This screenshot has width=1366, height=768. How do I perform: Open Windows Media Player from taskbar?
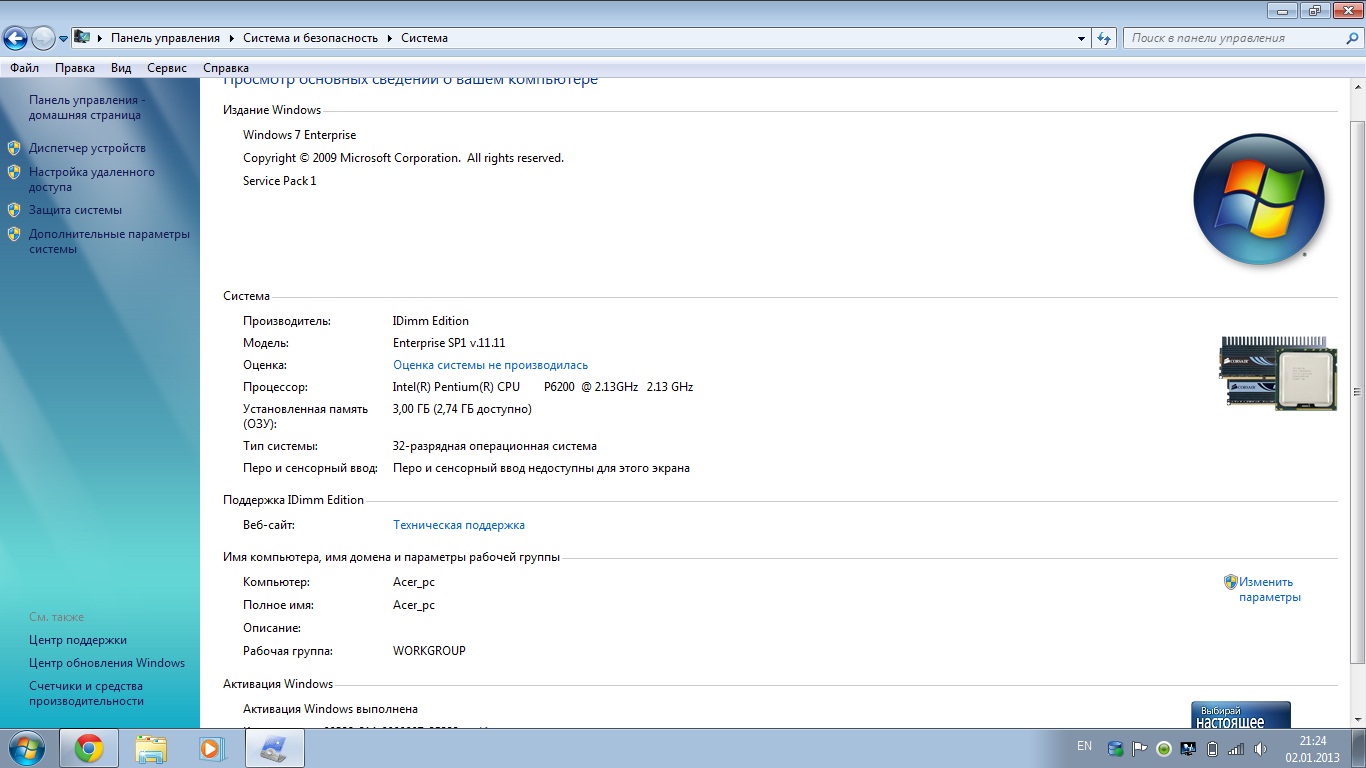click(212, 748)
